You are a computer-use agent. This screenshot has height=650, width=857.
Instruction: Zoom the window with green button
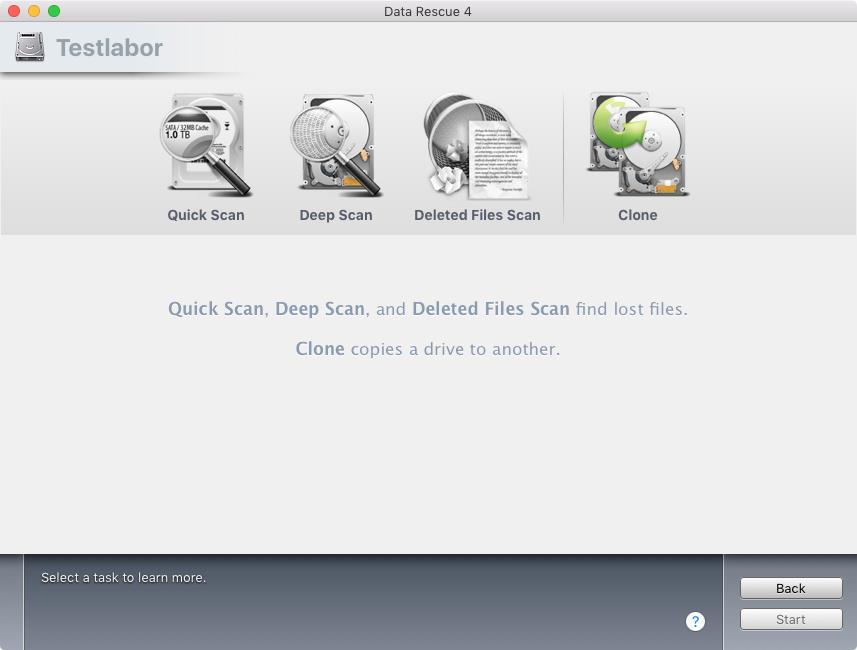(54, 11)
